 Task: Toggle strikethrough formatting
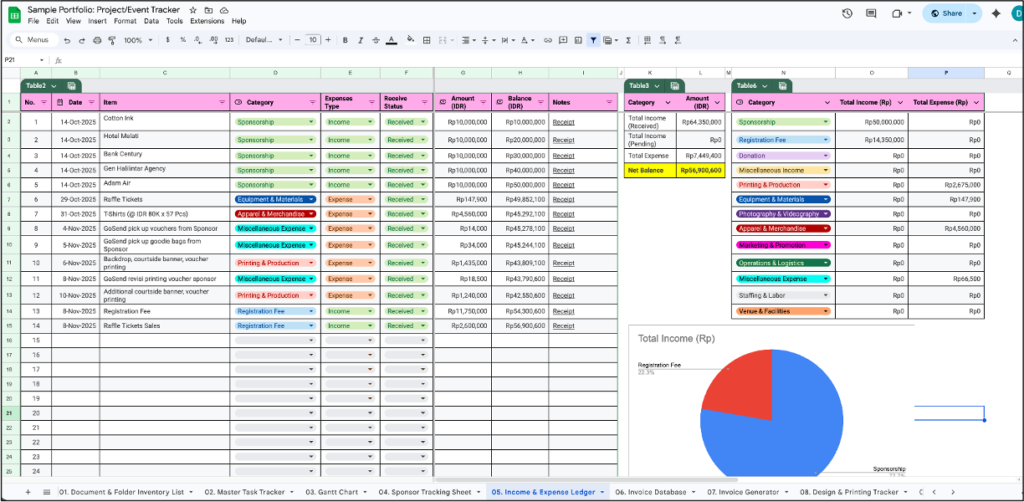[x=375, y=40]
